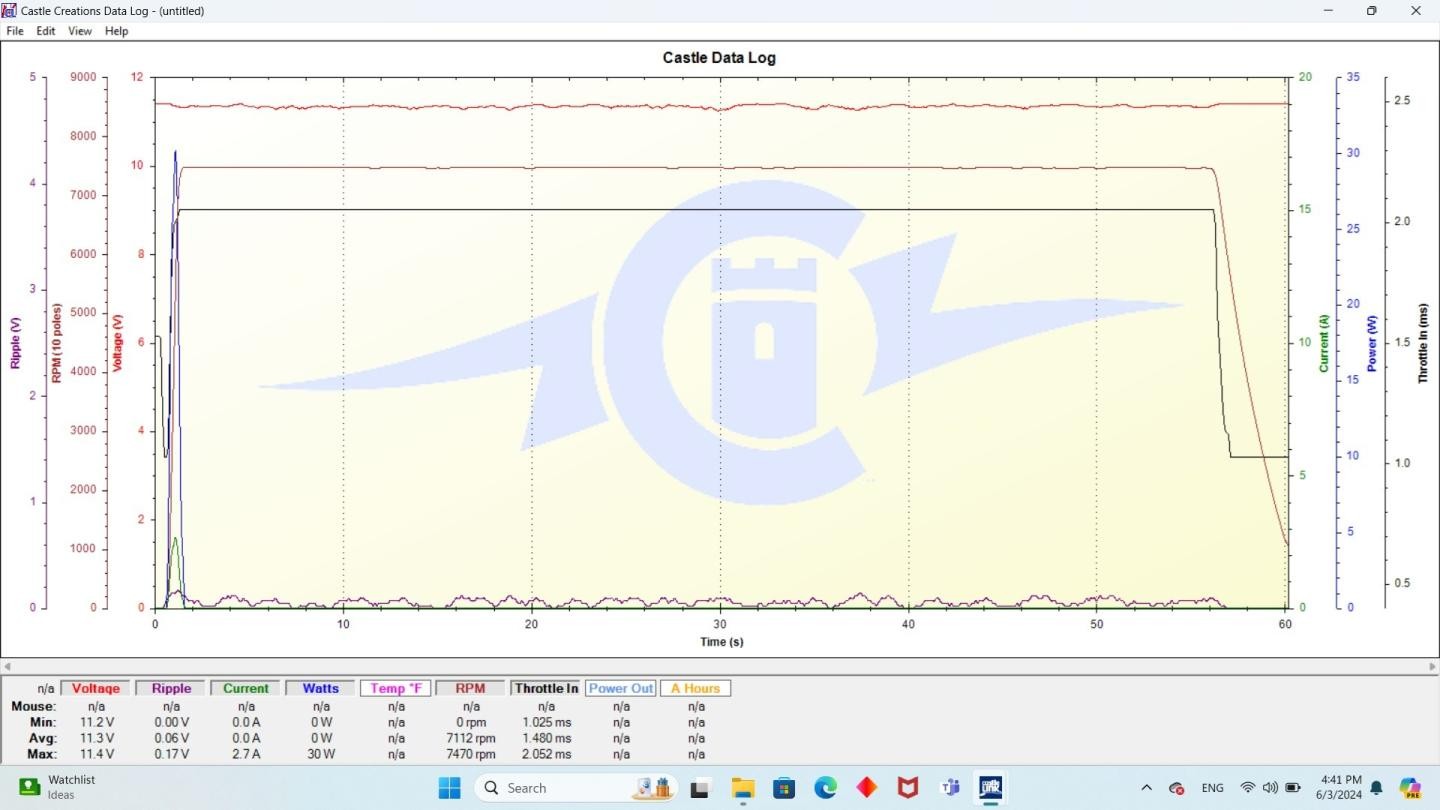Click the Avg Ripple value 0.06 V
This screenshot has height=810, width=1440.
171,738
